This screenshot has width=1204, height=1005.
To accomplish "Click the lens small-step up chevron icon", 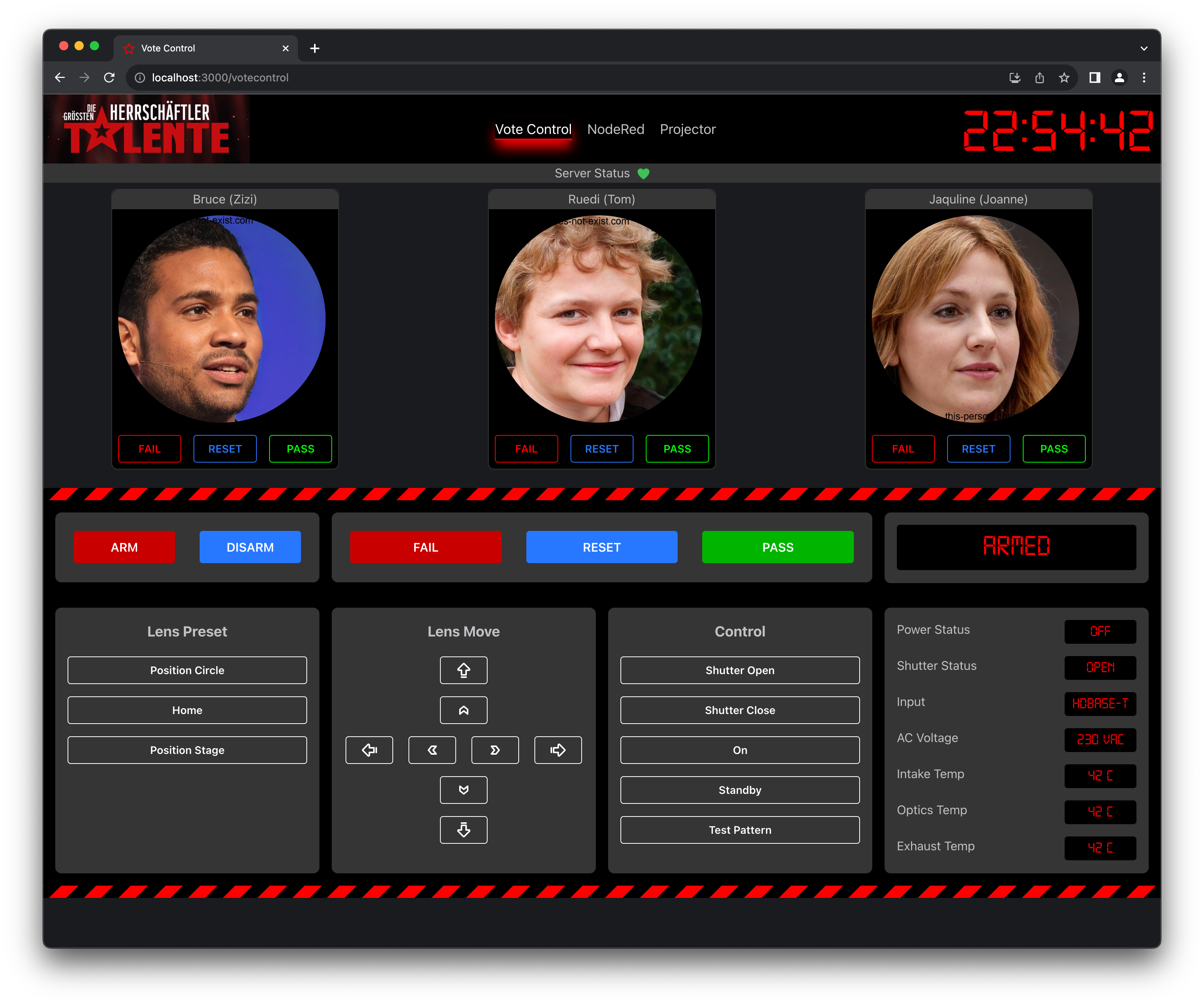I will point(463,710).
